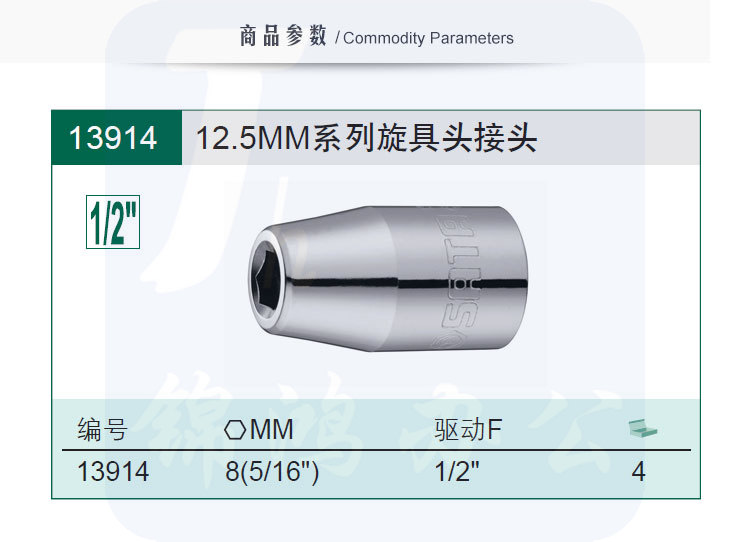Click the 1/2" drive size icon
This screenshot has width=750, height=542.
112,223
